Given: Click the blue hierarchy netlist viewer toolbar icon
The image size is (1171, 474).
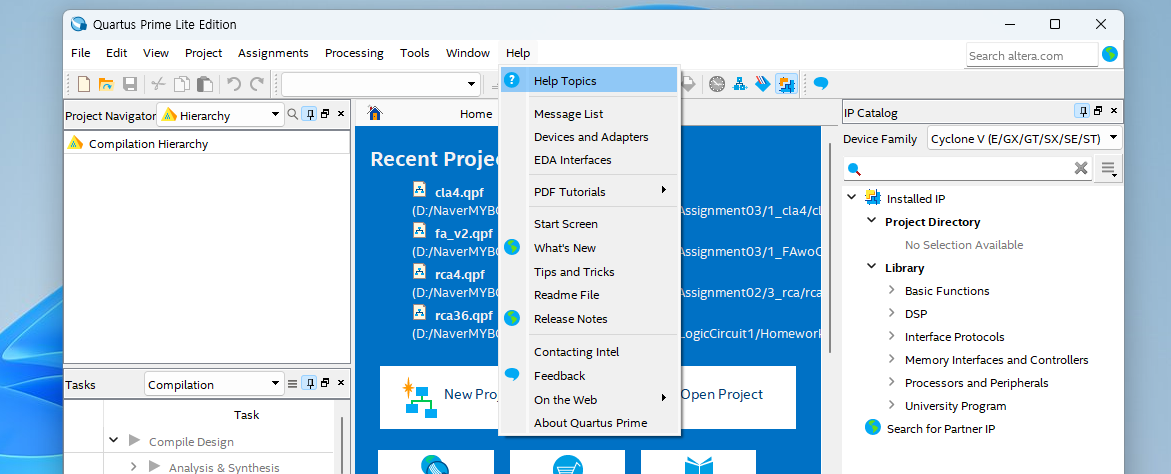Looking at the screenshot, I should tap(740, 84).
